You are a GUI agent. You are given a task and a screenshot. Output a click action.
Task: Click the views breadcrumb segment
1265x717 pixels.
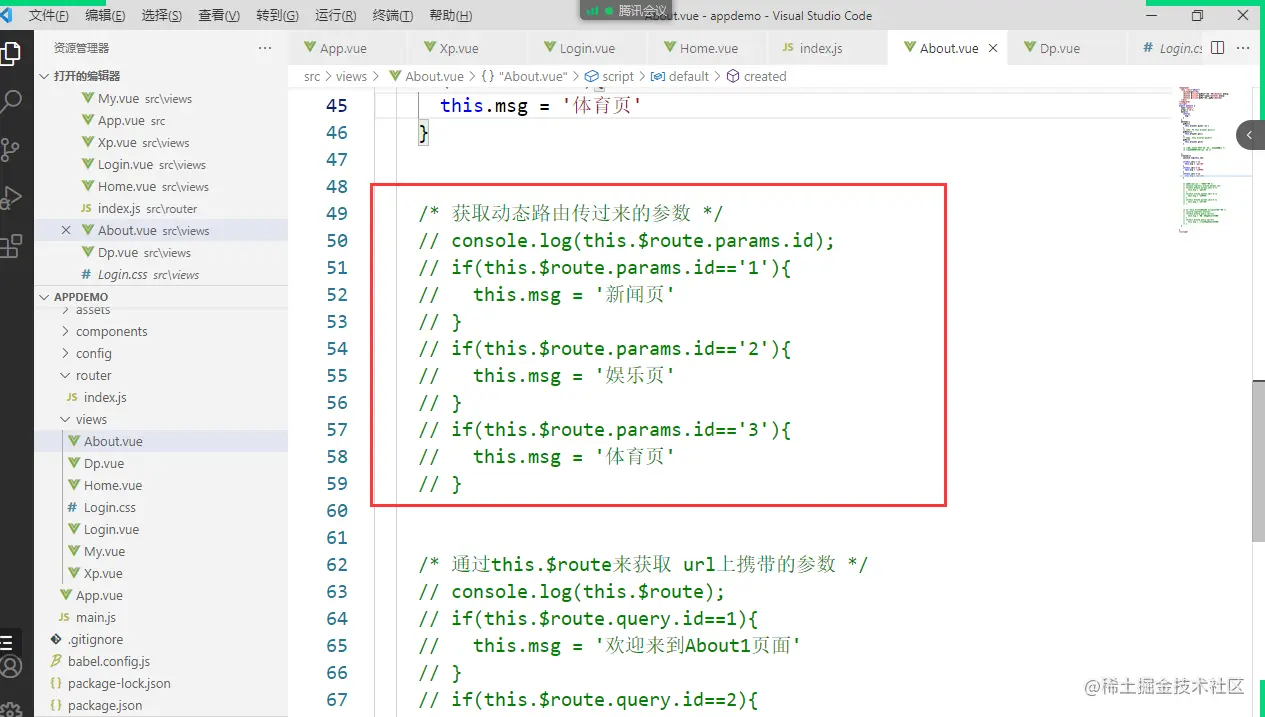351,76
